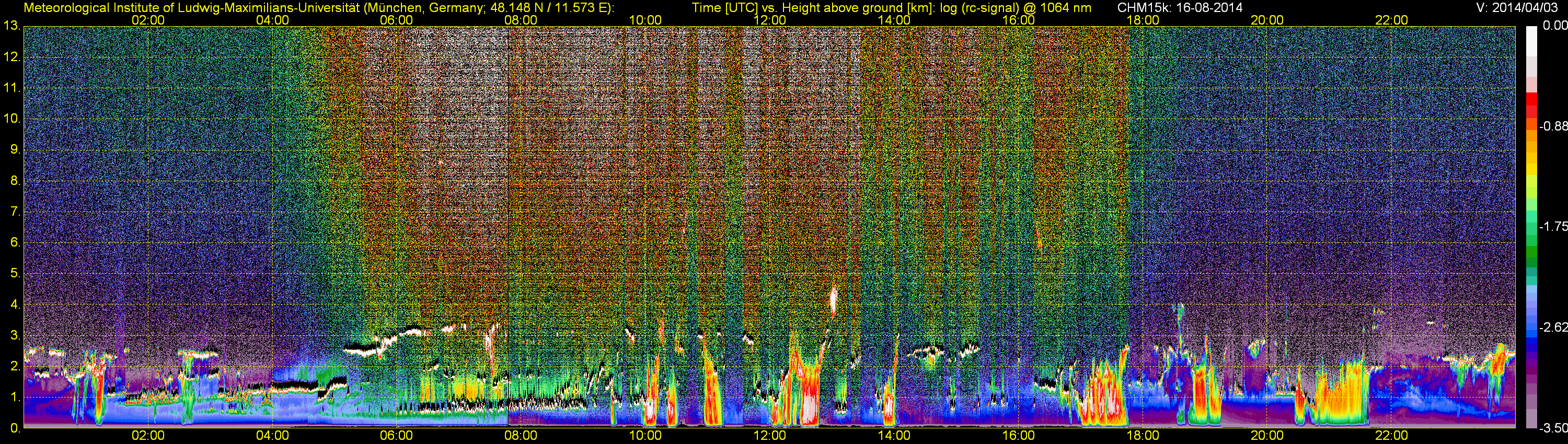
Task: Click the -3.50 color scale value
Action: [x=1553, y=428]
